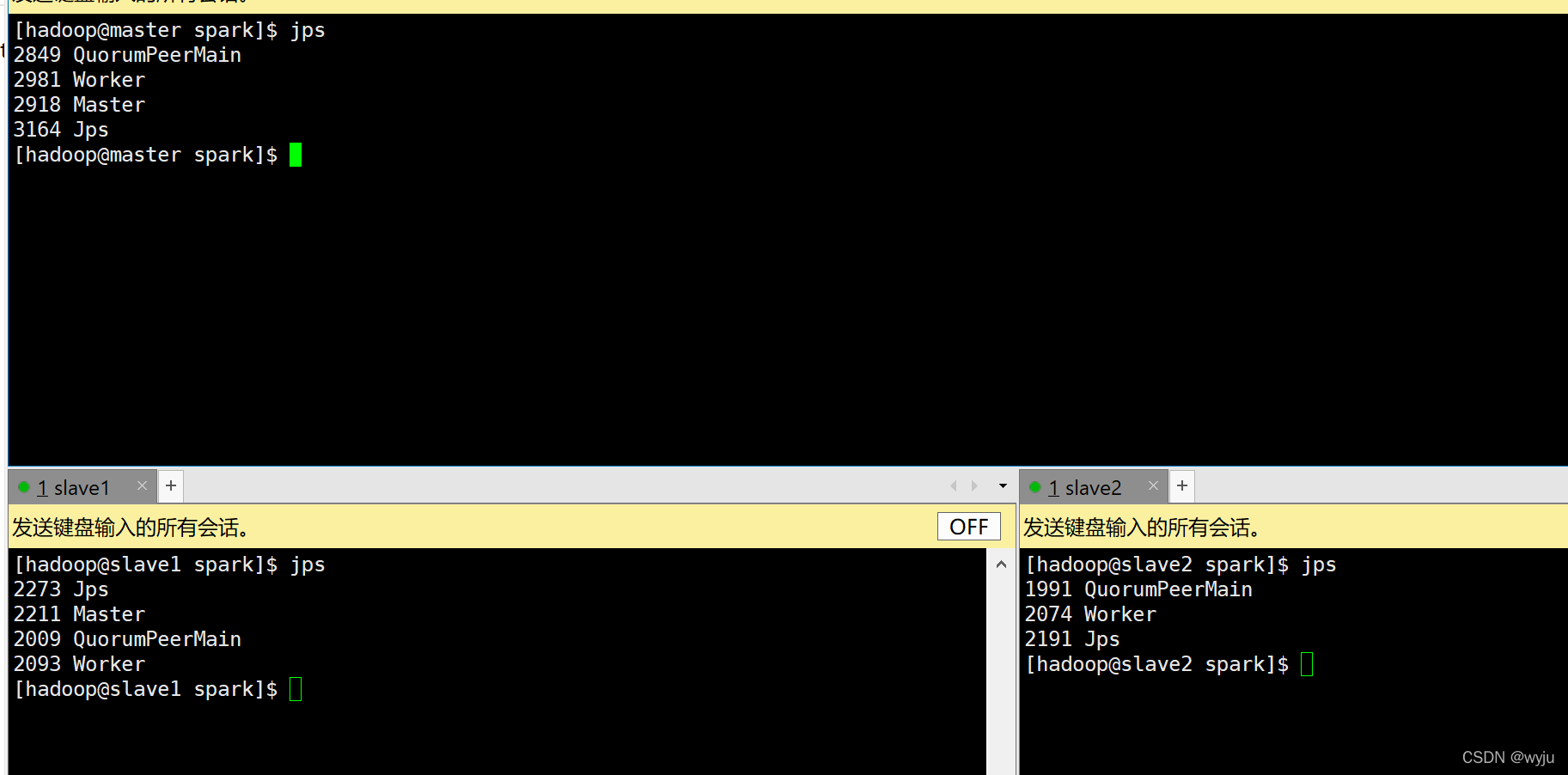
Task: Click the jps command line in slave2 terminal
Action: [x=1181, y=564]
